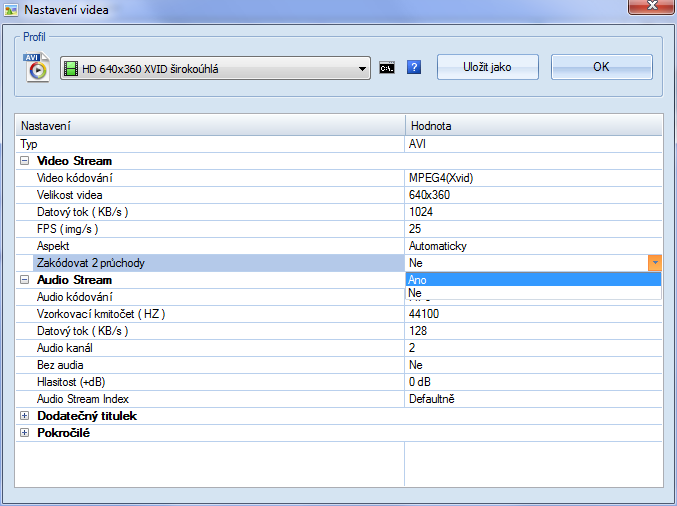Click the 1024 bitrate value
Viewport: 677px width, 506px height.
pos(533,212)
